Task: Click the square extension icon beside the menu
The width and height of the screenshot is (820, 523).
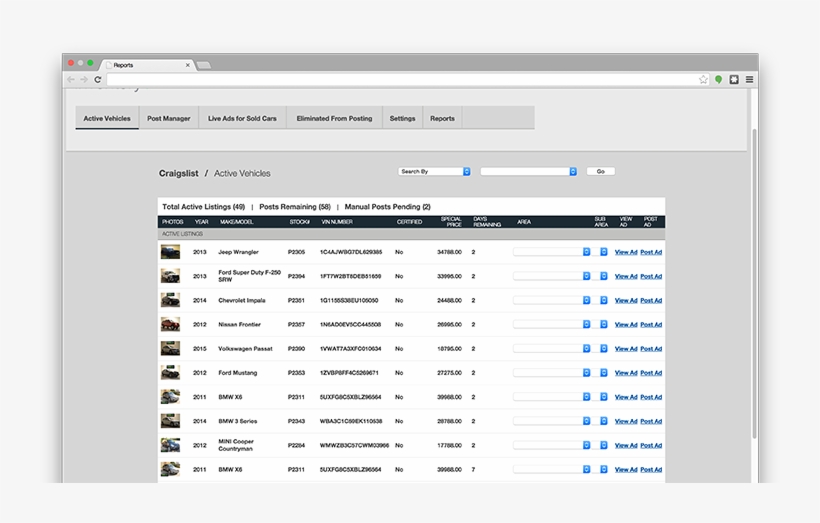Action: 734,79
